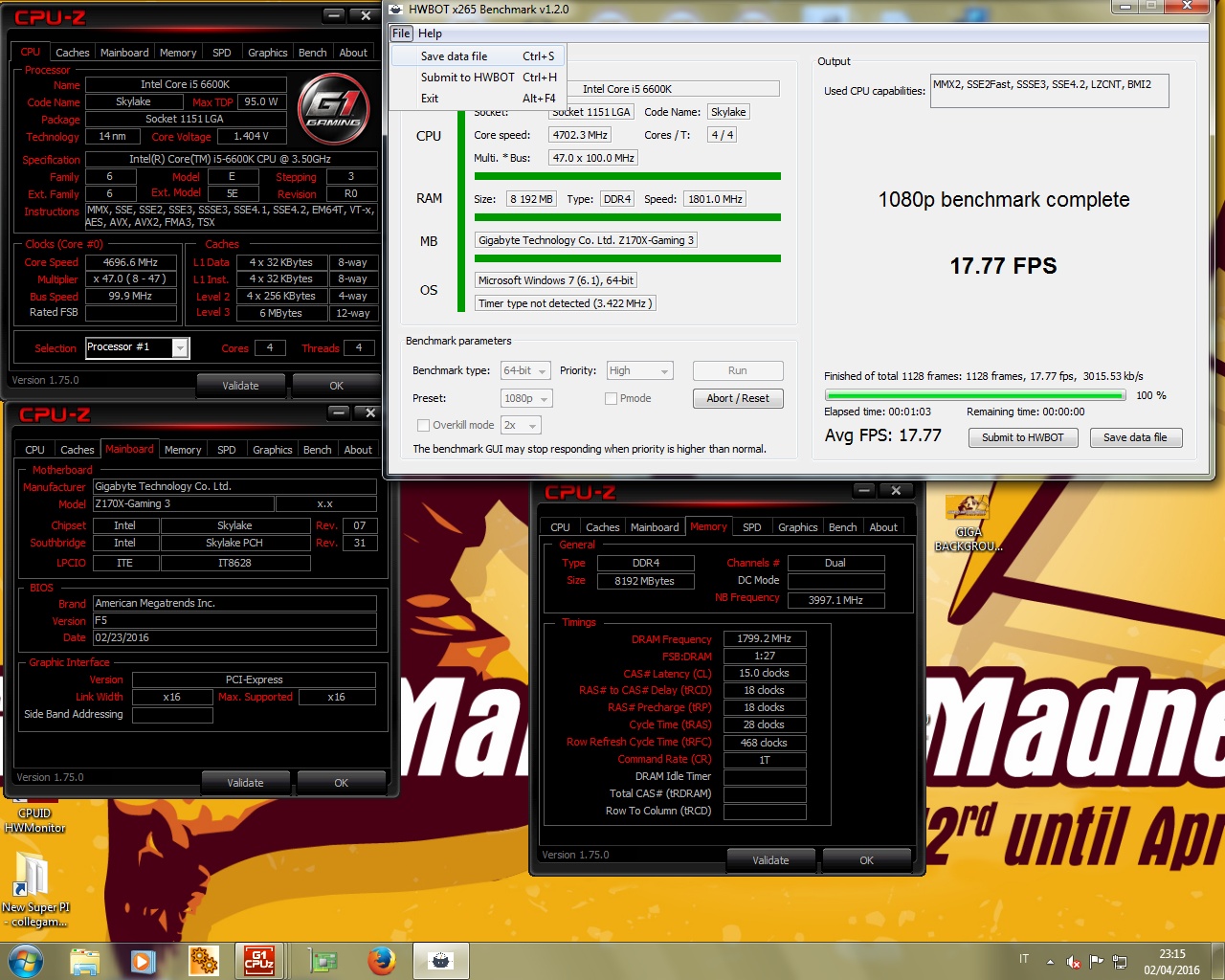
Task: Open Windows Explorer from the taskbar
Action: click(x=84, y=961)
